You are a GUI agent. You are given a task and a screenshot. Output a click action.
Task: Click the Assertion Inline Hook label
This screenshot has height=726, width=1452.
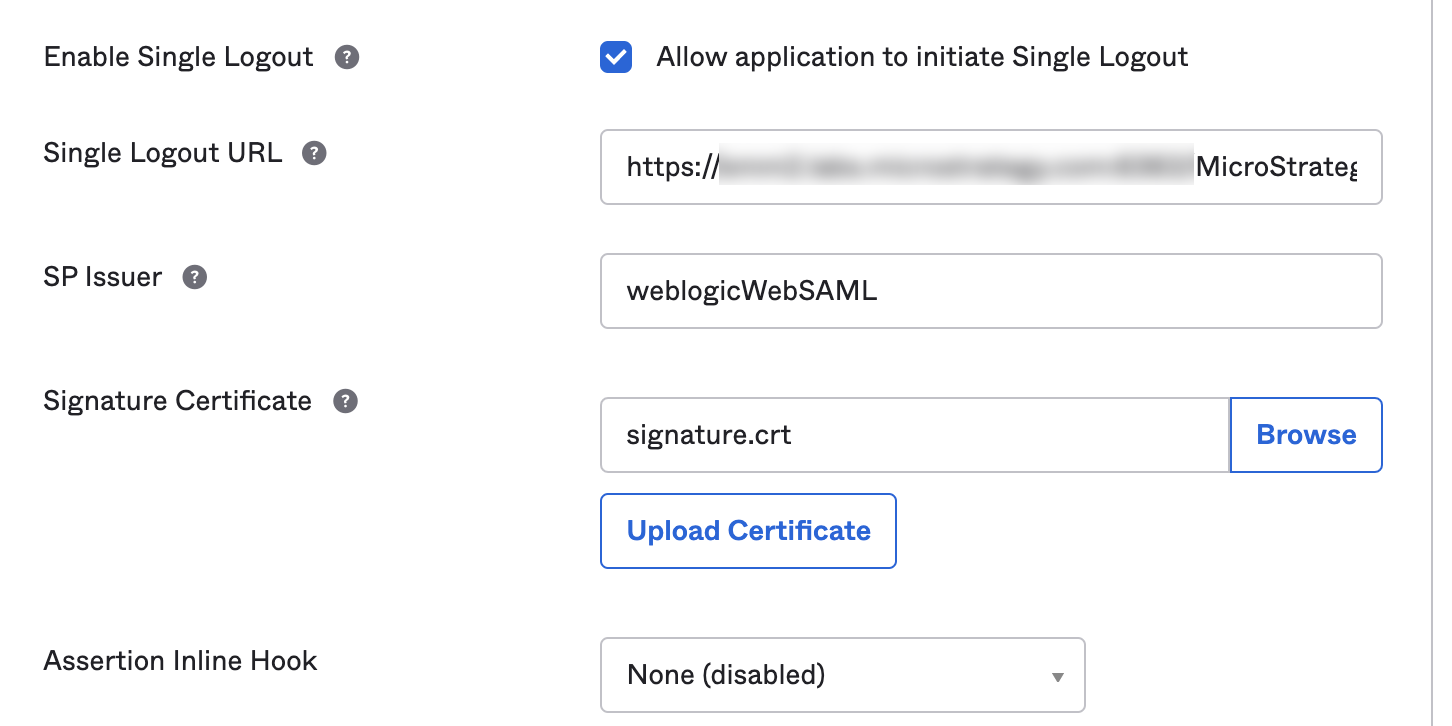(x=180, y=660)
